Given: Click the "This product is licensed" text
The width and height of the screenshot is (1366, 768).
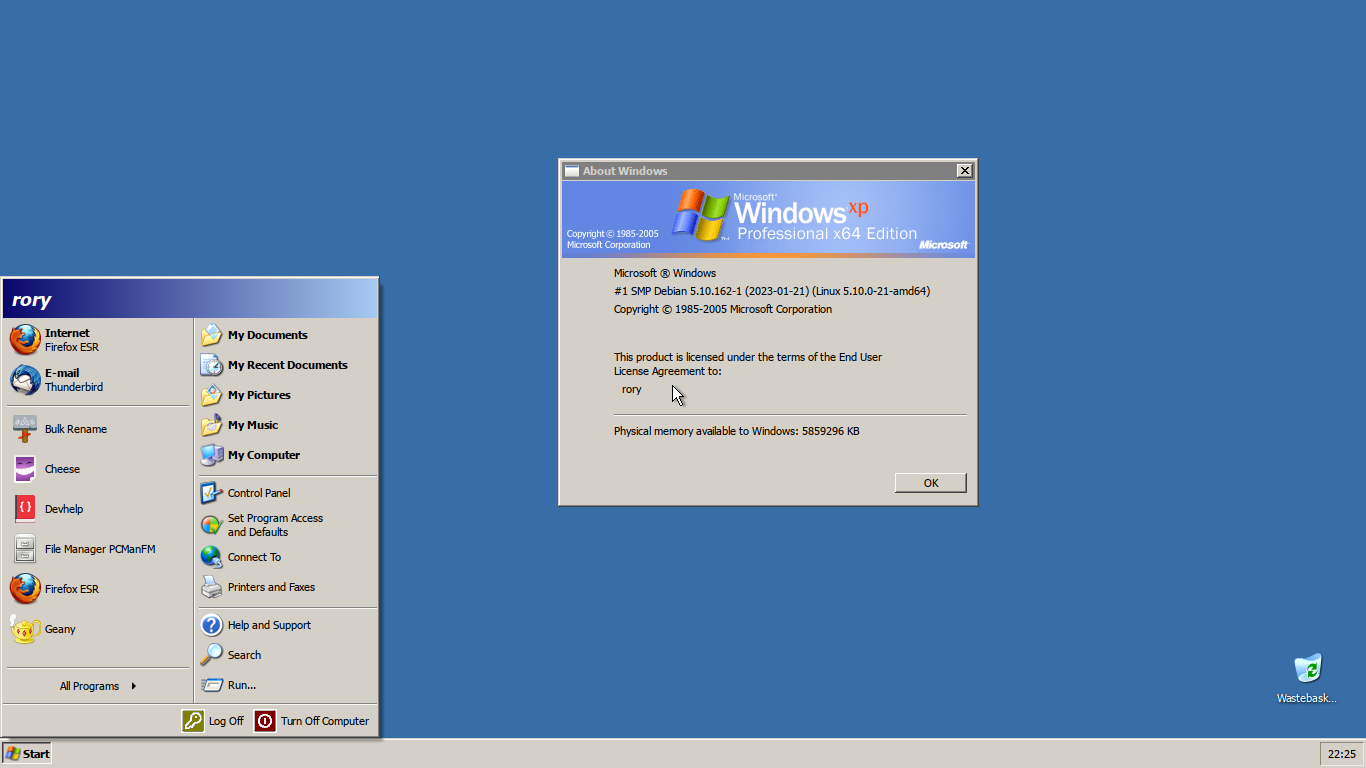Looking at the screenshot, I should pos(748,364).
